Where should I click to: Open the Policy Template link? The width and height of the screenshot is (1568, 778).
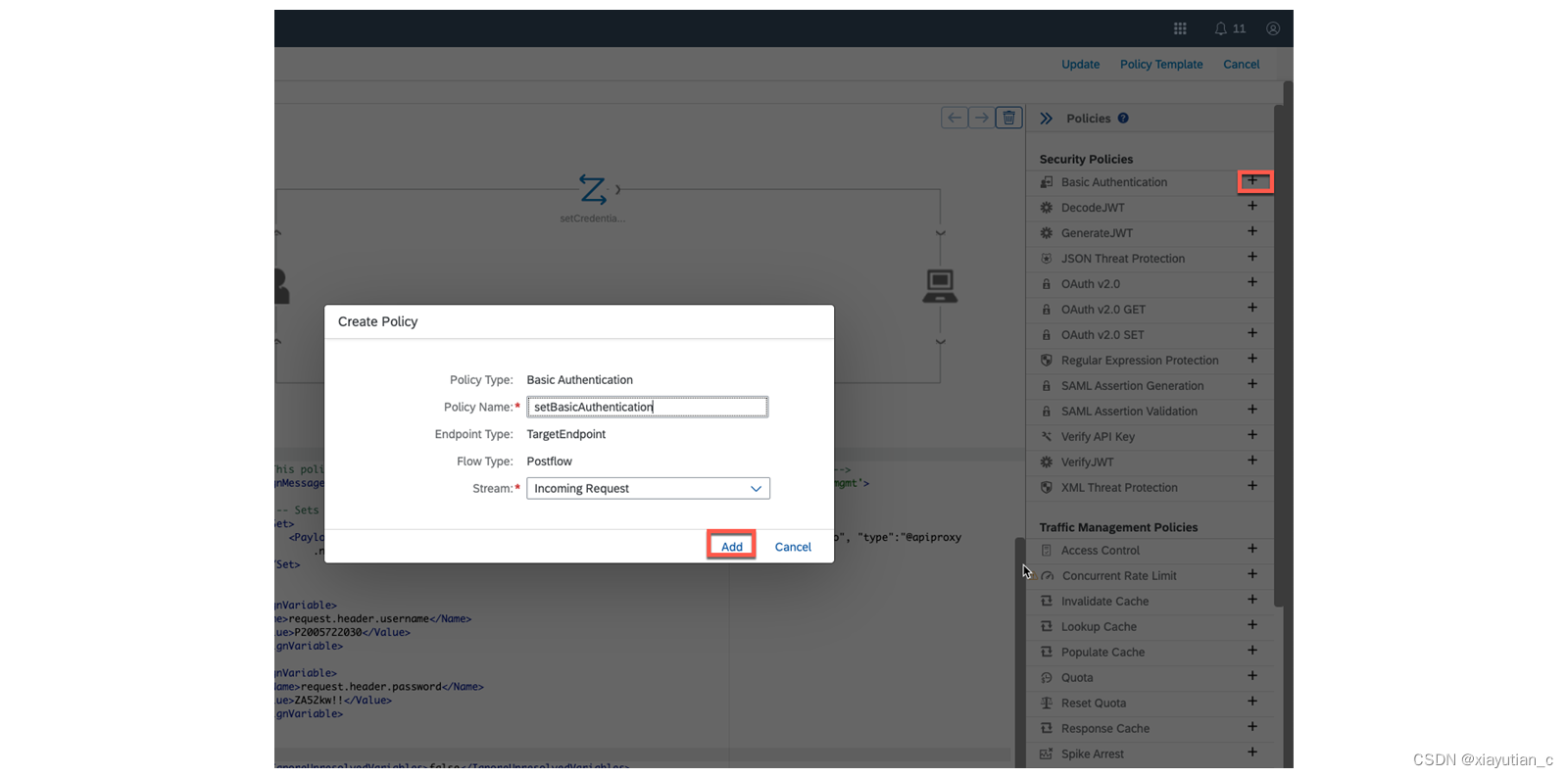point(1161,65)
